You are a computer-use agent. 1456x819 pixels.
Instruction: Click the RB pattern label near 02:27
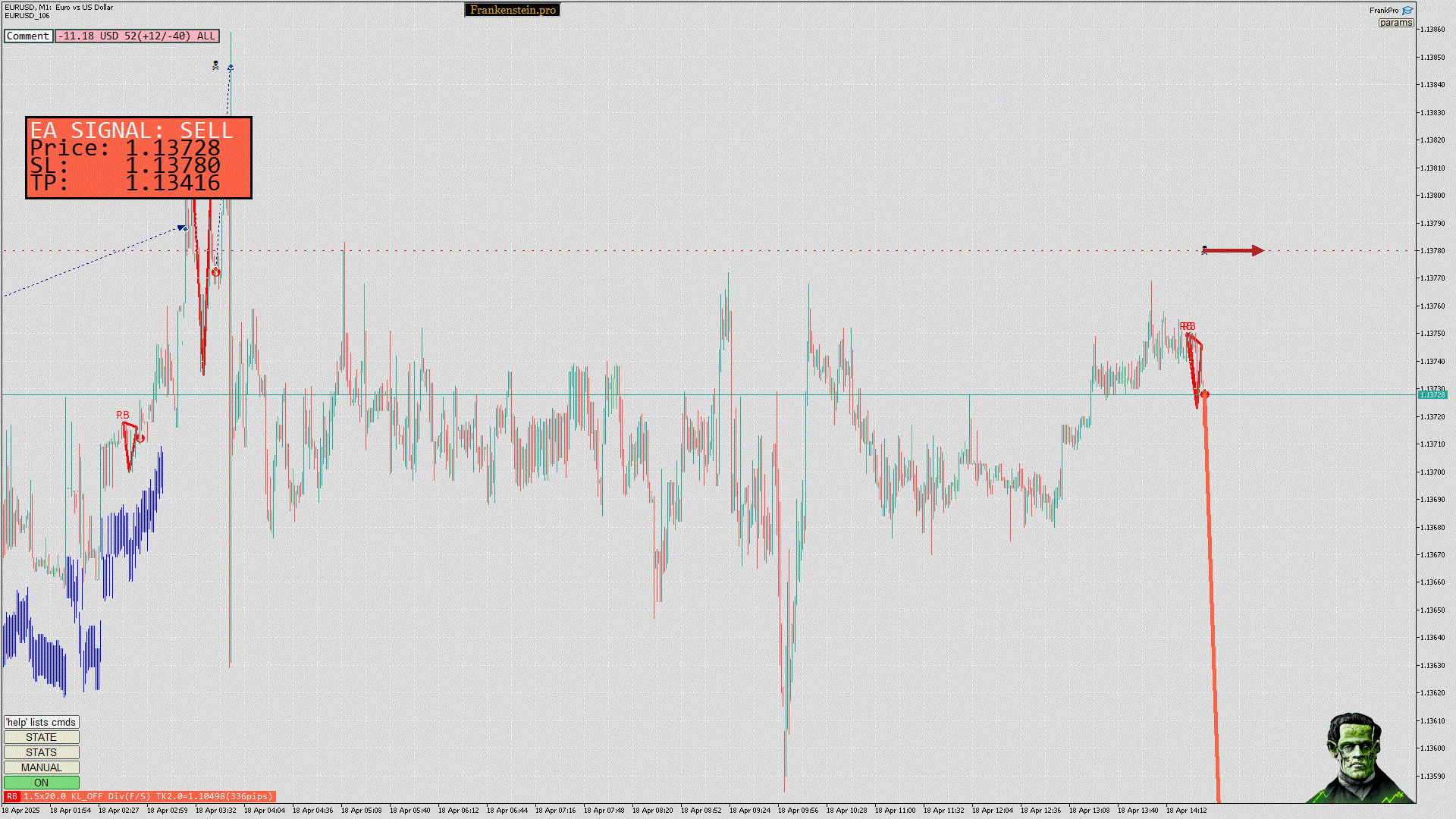point(122,415)
